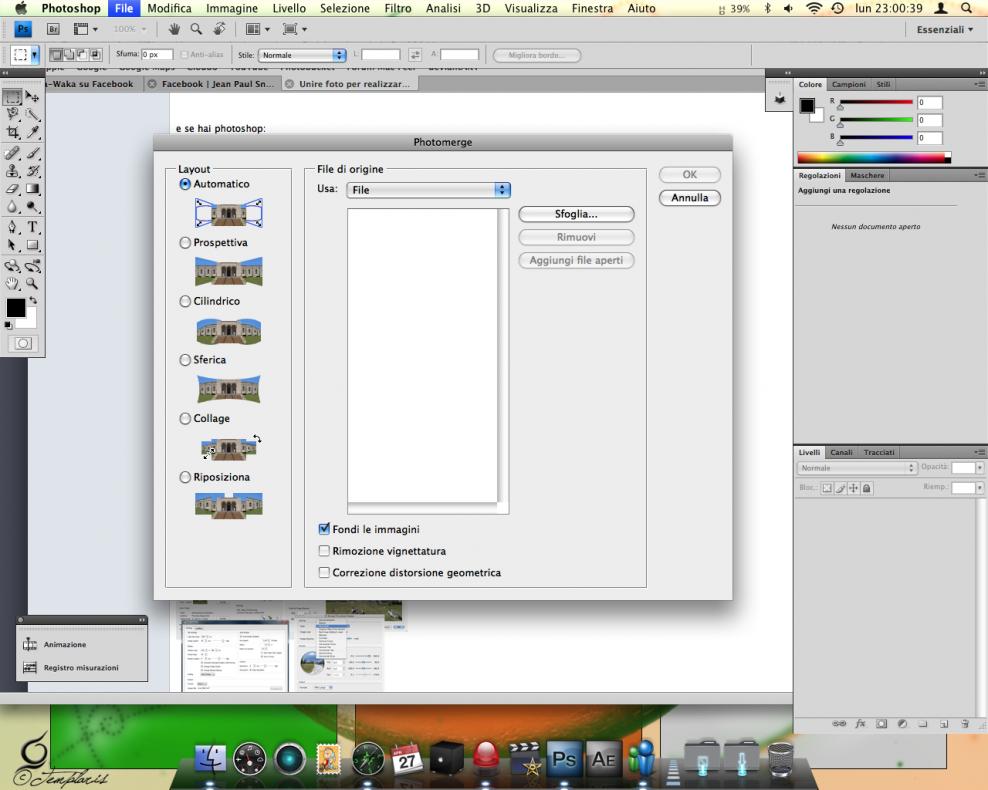
Task: Click the layer styles fx icon
Action: click(x=860, y=724)
